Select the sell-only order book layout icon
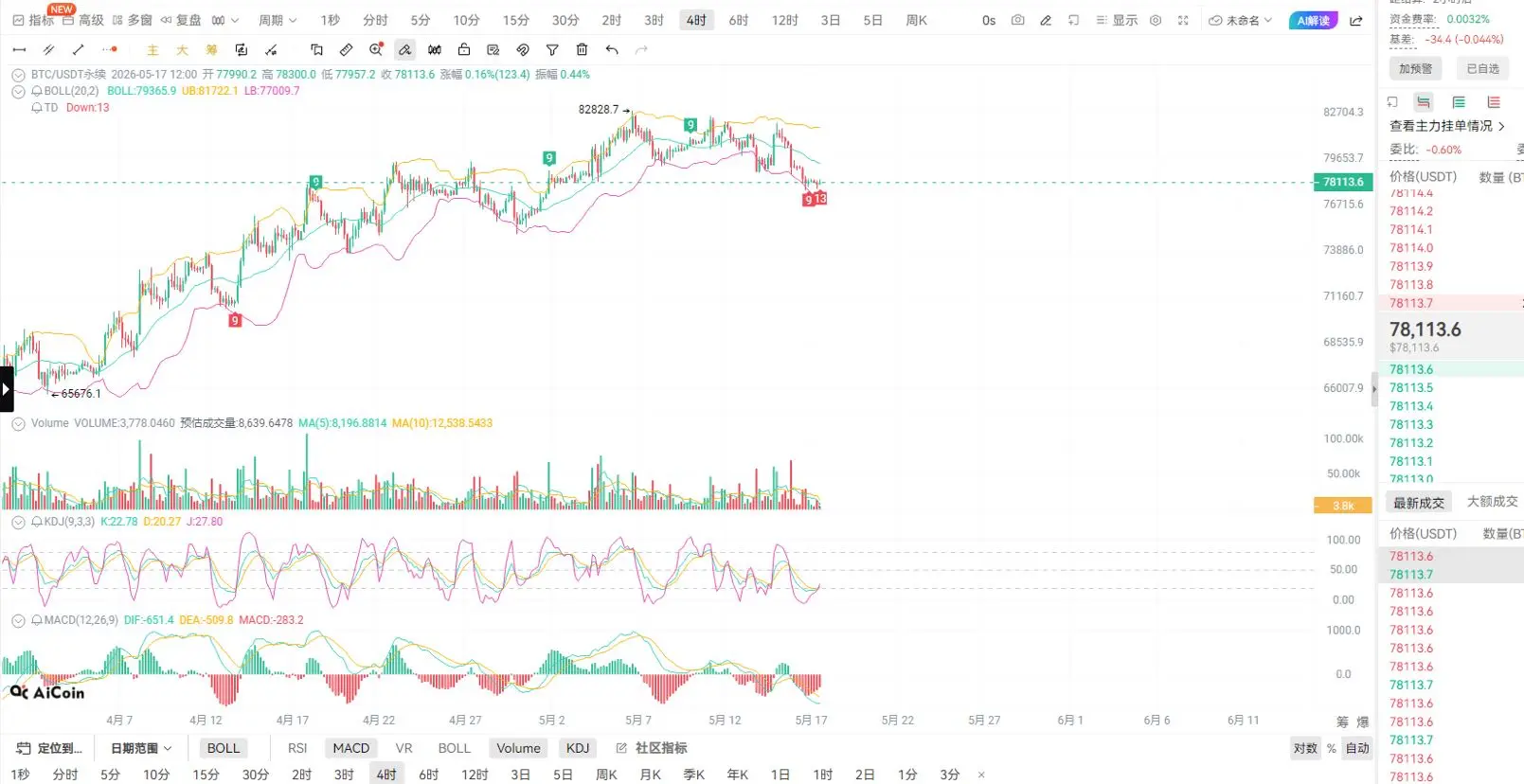Viewport: 1524px width, 784px height. [1494, 102]
